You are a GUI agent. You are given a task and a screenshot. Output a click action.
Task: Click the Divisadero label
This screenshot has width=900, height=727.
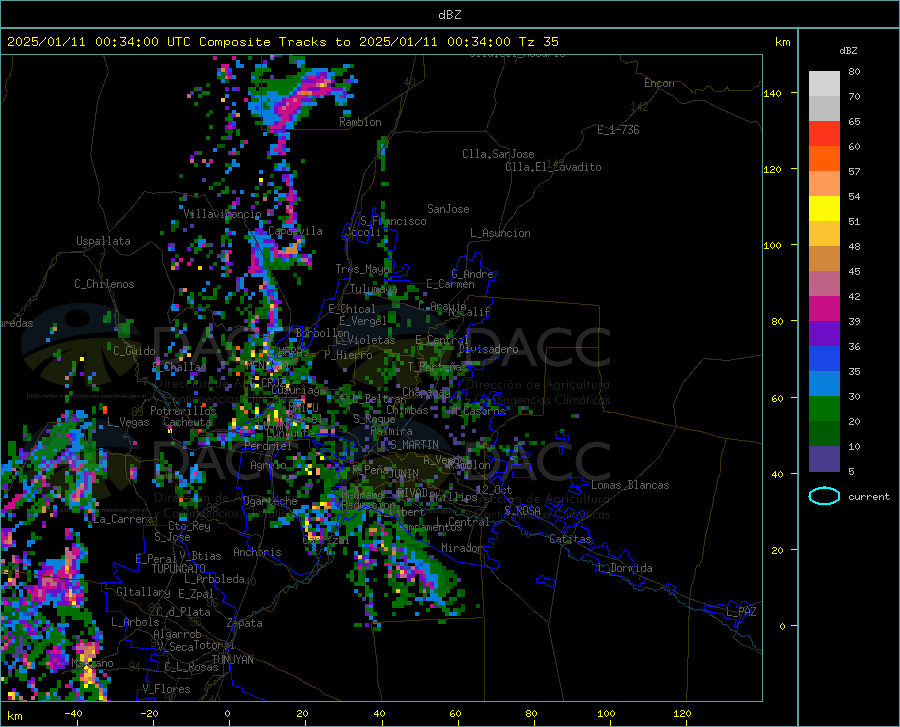pyautogui.click(x=488, y=349)
